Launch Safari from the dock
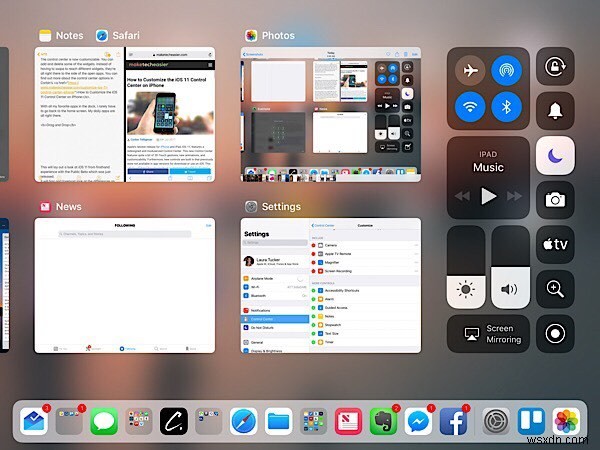The width and height of the screenshot is (600, 450). coord(243,421)
